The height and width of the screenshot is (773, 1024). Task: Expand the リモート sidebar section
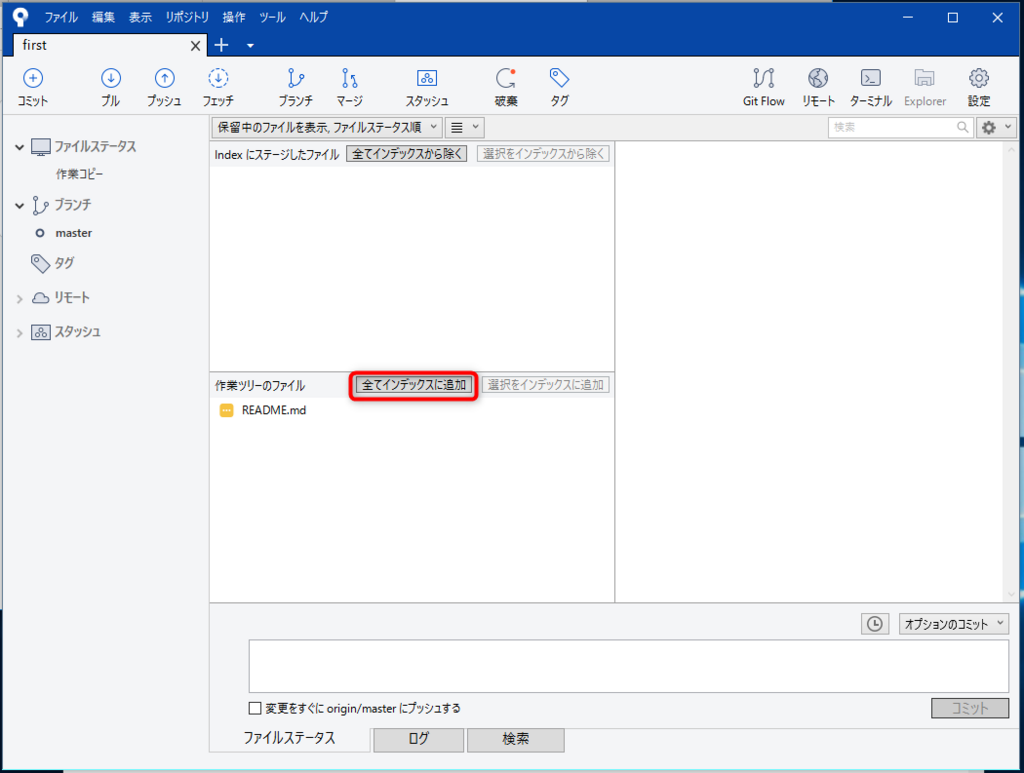pos(20,299)
